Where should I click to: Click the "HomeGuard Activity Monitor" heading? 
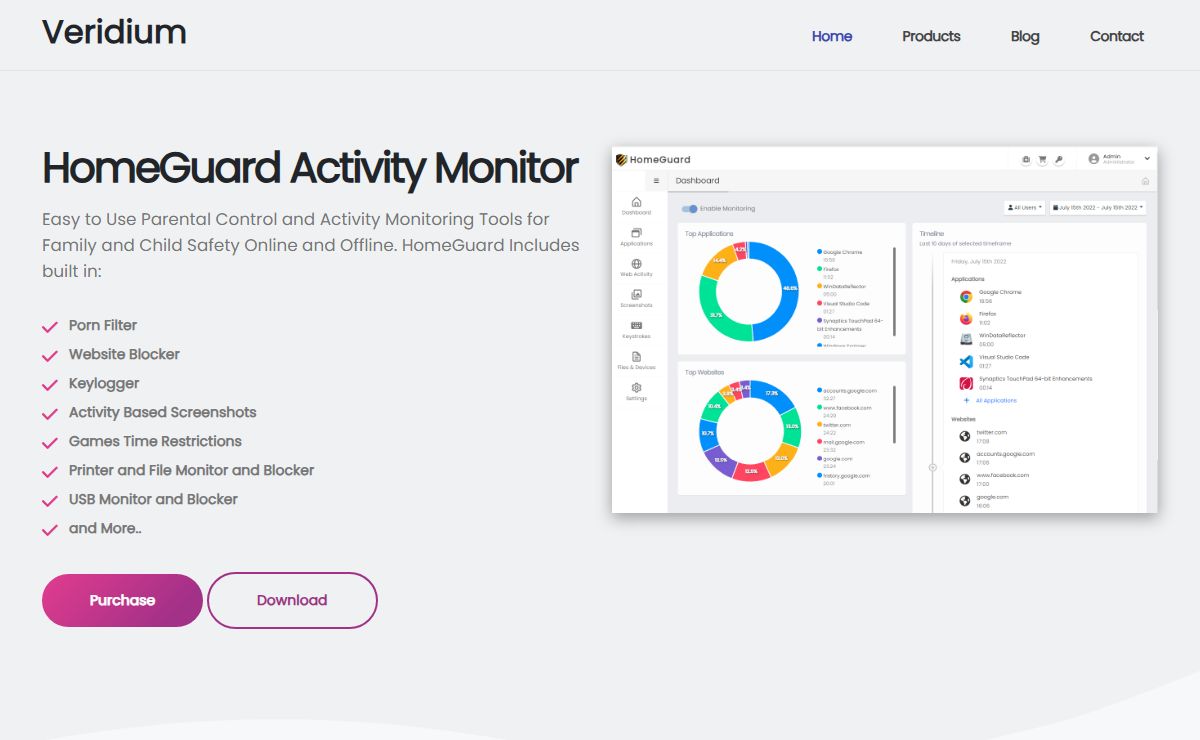310,168
